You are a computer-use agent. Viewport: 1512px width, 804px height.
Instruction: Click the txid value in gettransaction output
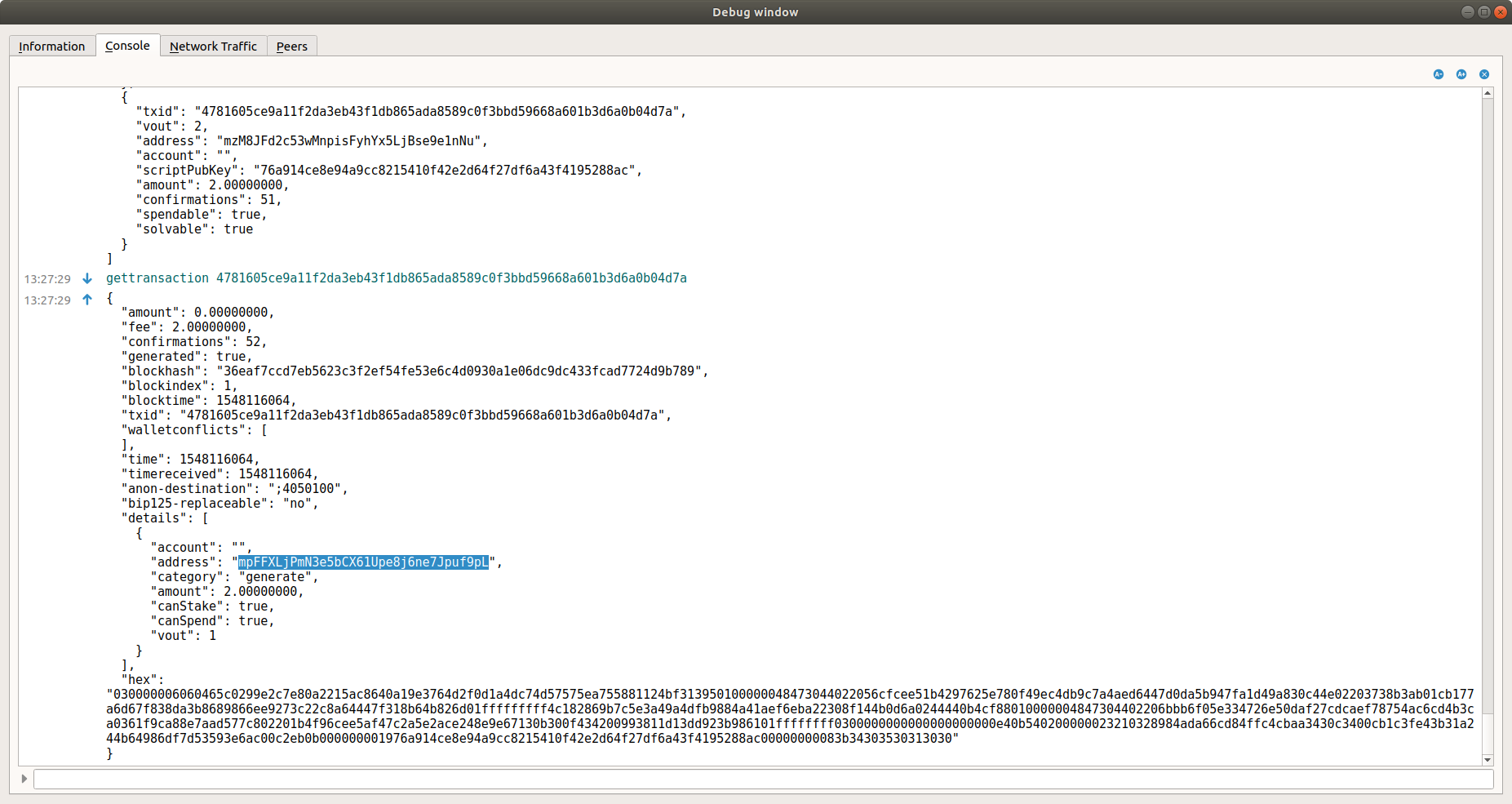tap(424, 415)
